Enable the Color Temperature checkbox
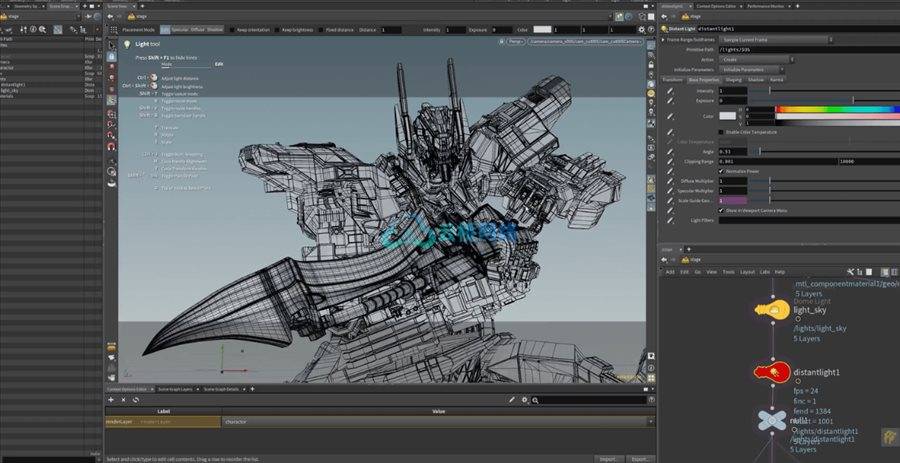The image size is (900, 463). [722, 131]
